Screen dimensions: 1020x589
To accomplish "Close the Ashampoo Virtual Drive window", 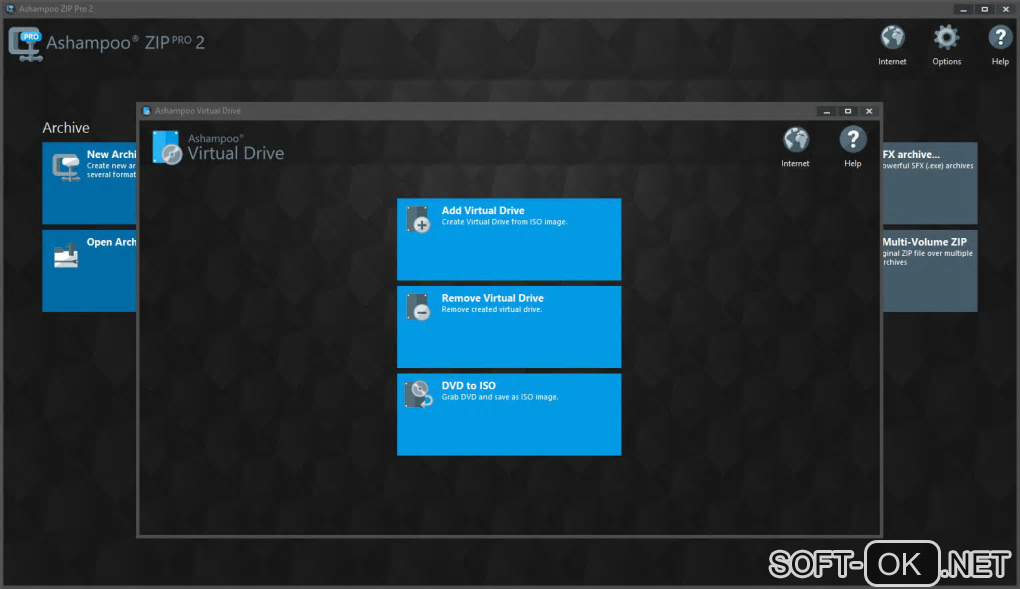I will [x=869, y=111].
